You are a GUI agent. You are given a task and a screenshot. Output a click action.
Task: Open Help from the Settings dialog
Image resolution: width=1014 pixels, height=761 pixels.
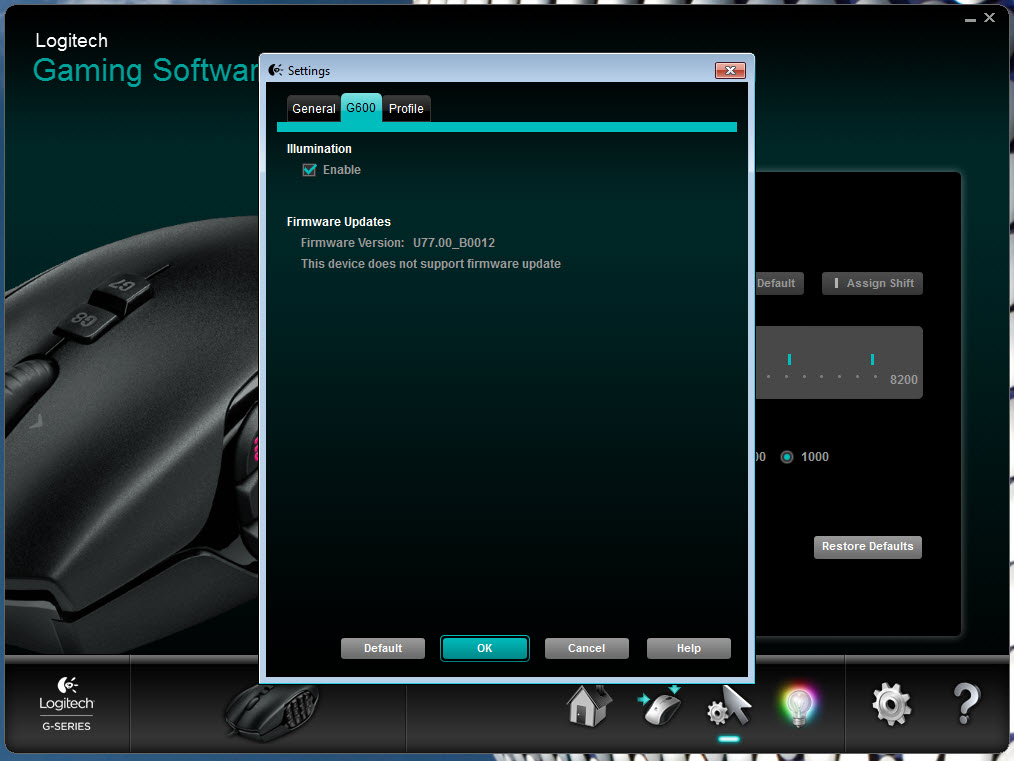click(689, 648)
